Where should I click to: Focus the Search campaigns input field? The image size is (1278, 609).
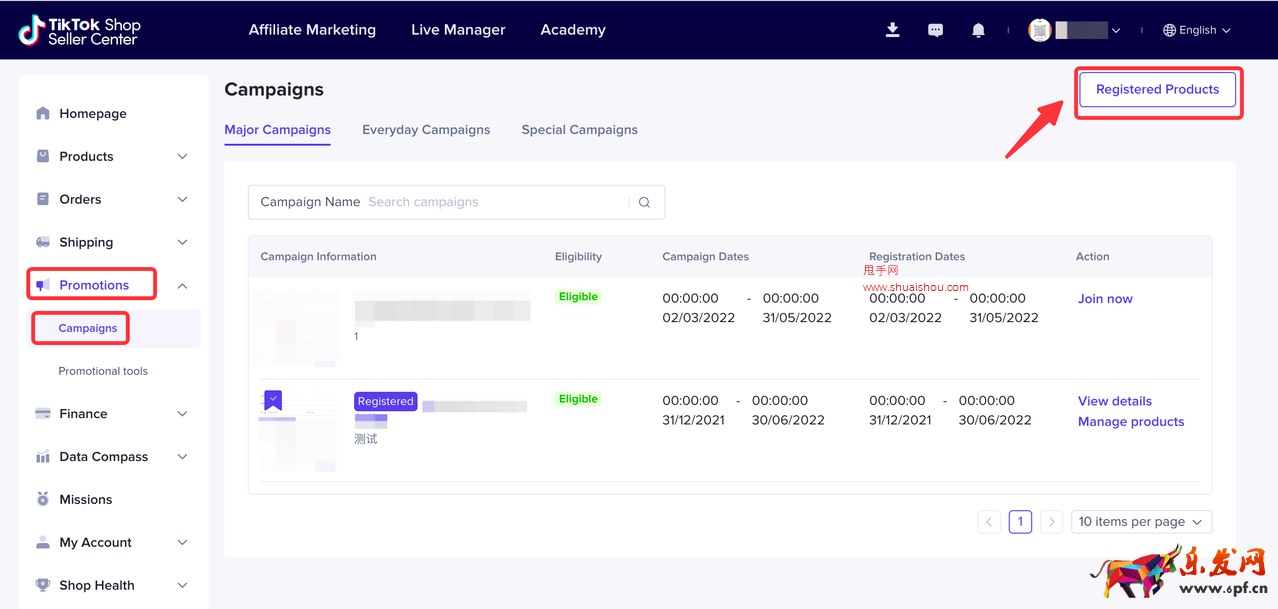pos(495,202)
